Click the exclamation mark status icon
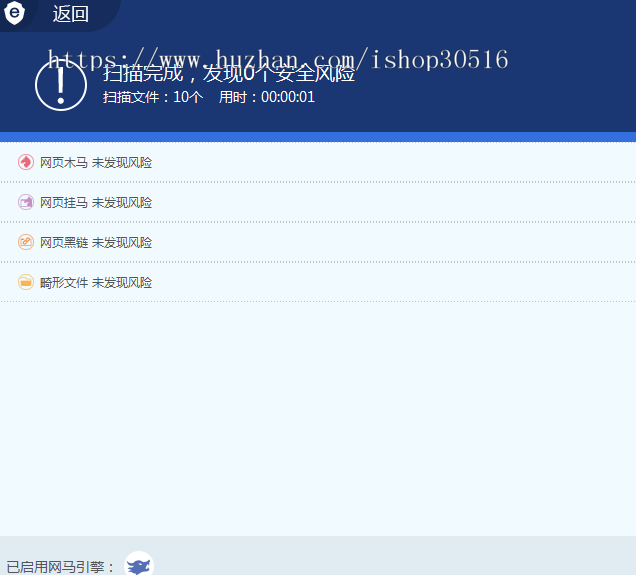 61,85
